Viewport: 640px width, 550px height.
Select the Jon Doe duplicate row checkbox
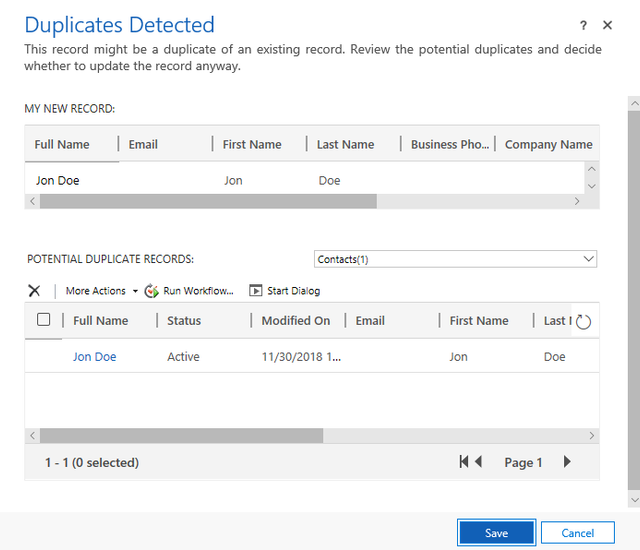(x=43, y=357)
